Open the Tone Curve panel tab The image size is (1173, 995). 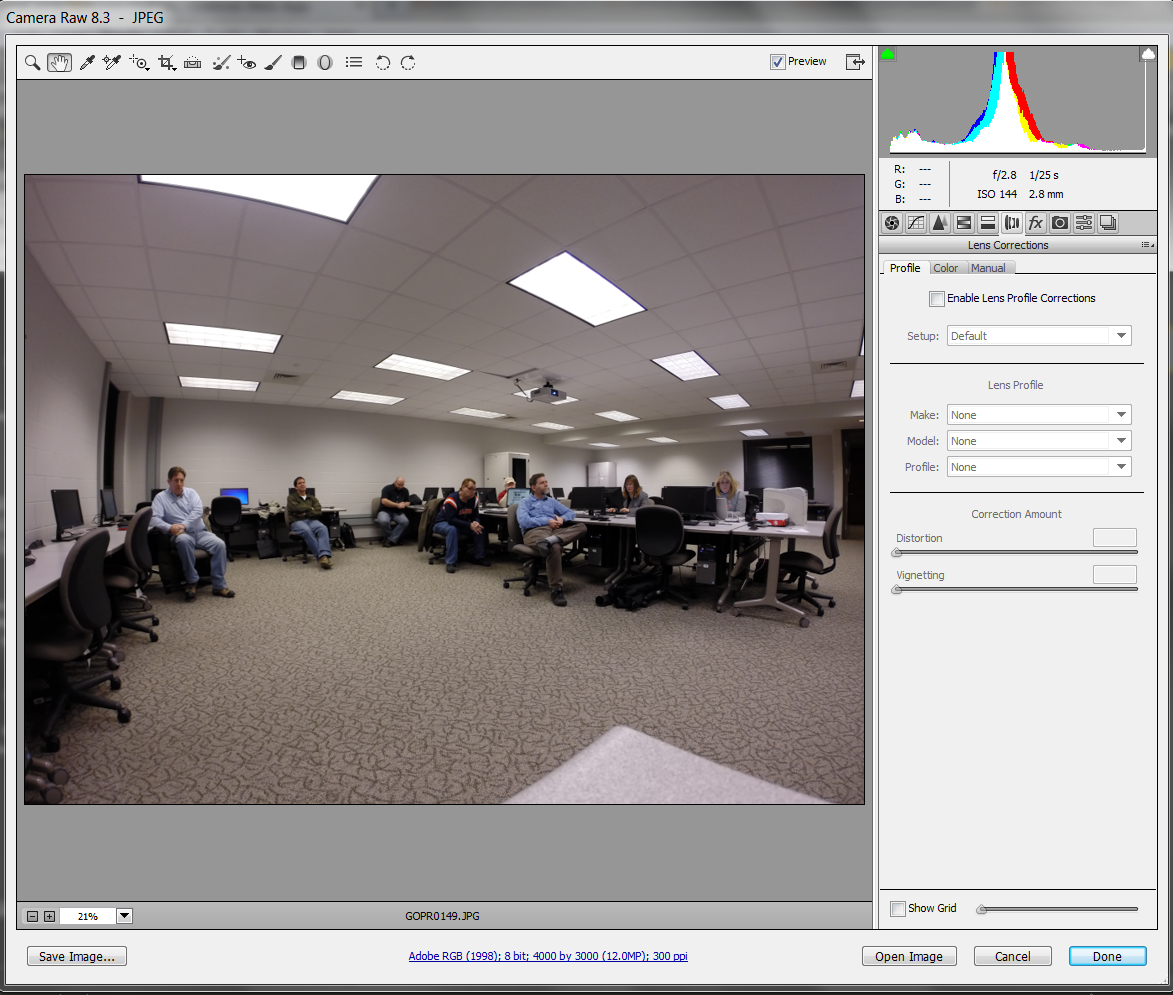click(916, 223)
